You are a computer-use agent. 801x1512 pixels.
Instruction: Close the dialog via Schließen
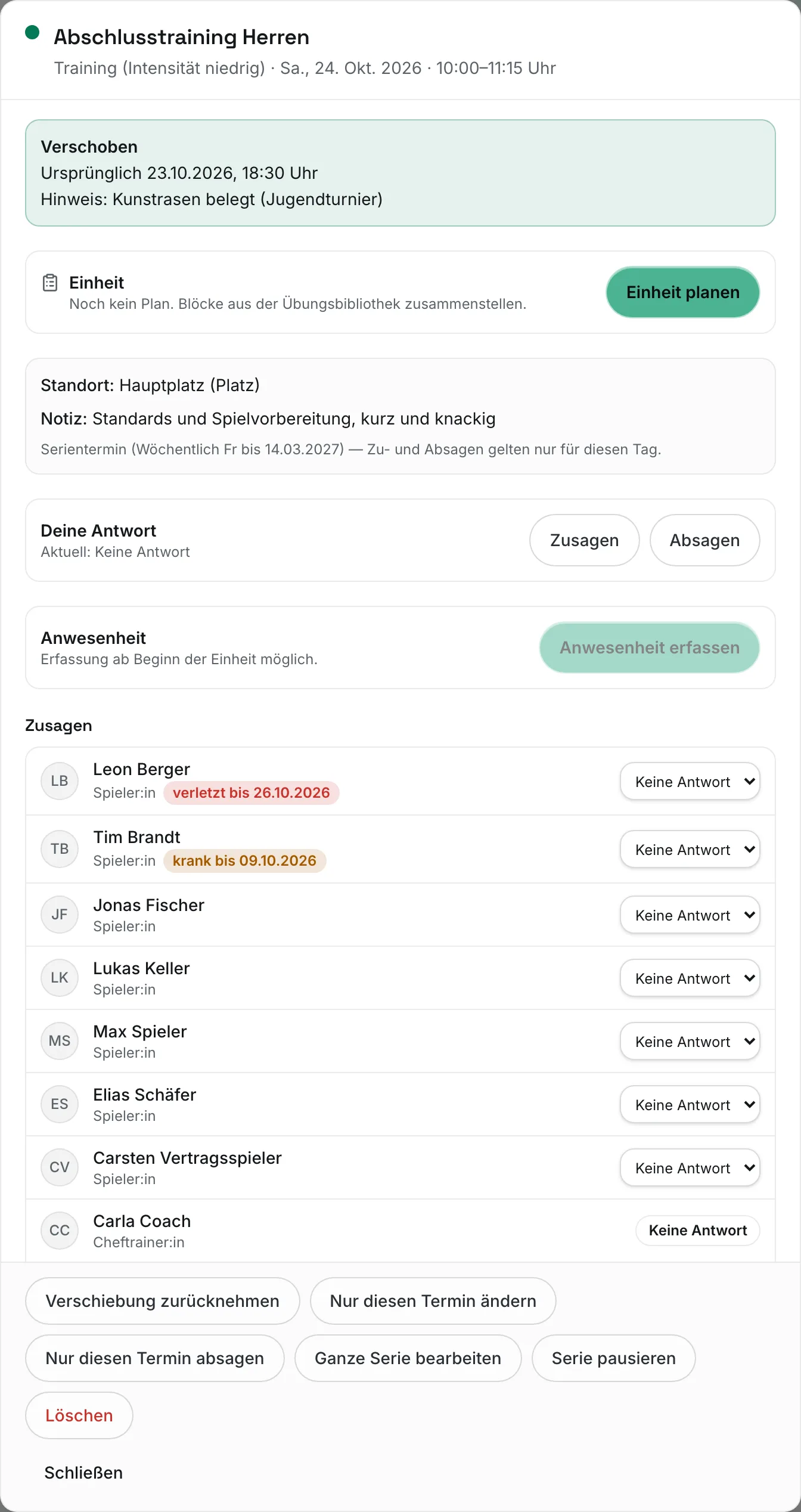[x=83, y=1473]
